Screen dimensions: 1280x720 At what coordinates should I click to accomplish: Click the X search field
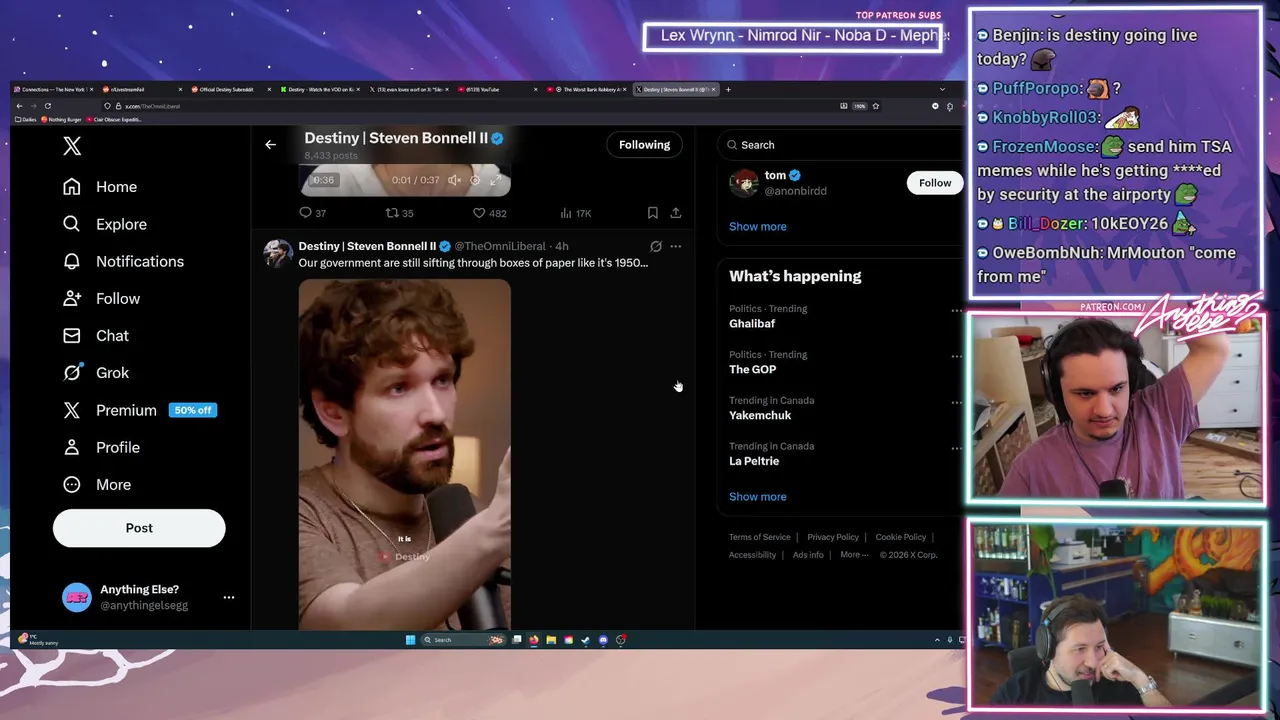(840, 145)
